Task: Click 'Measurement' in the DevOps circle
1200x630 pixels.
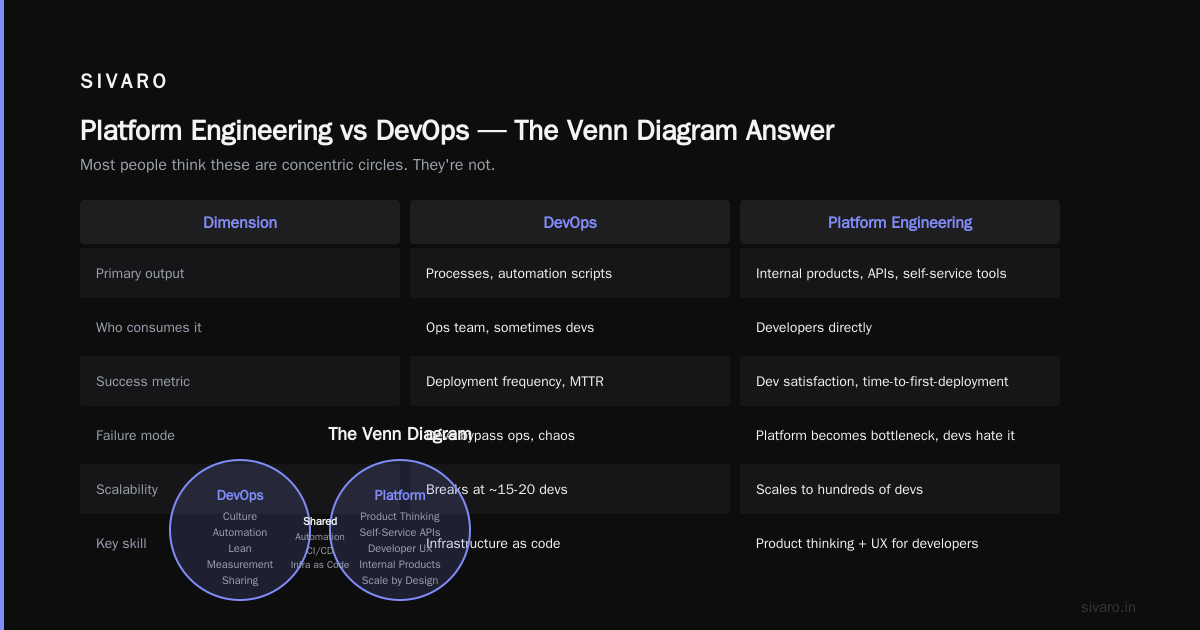Action: click(240, 564)
